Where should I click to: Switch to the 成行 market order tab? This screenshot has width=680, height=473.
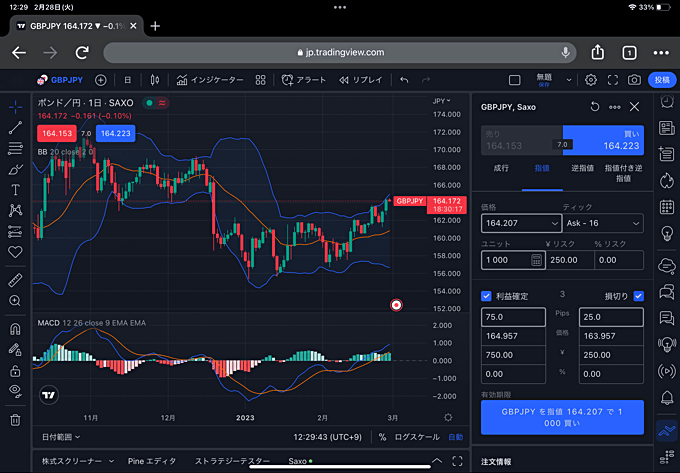501,168
